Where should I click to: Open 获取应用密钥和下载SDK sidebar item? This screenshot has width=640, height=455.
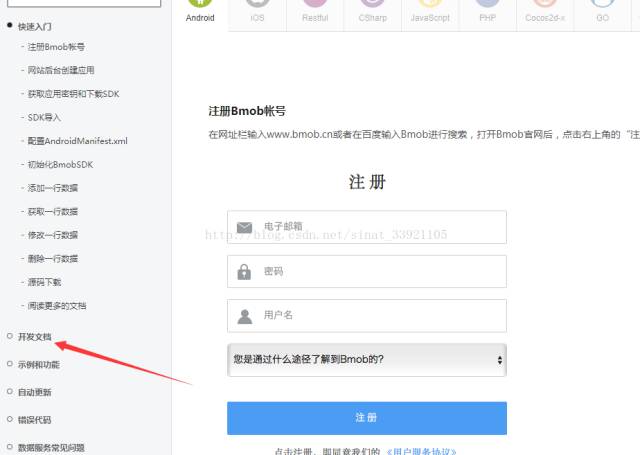(73, 94)
